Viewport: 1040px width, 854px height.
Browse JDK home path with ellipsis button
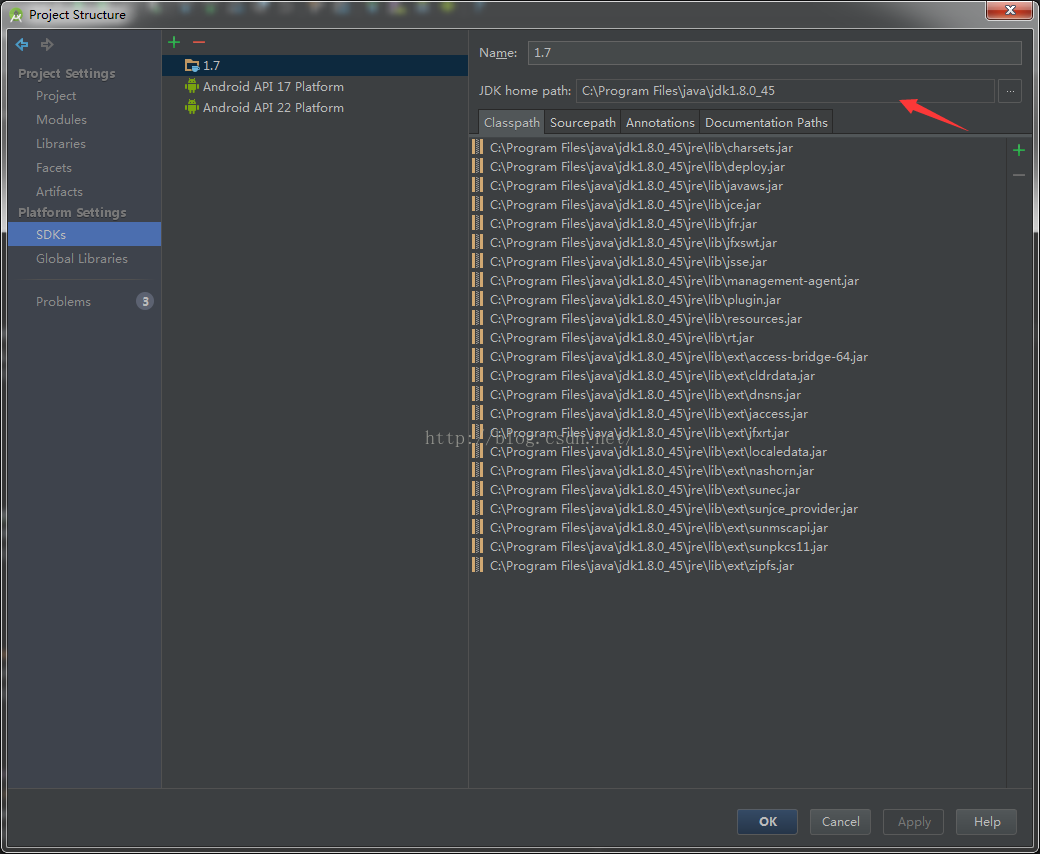(x=1009, y=91)
